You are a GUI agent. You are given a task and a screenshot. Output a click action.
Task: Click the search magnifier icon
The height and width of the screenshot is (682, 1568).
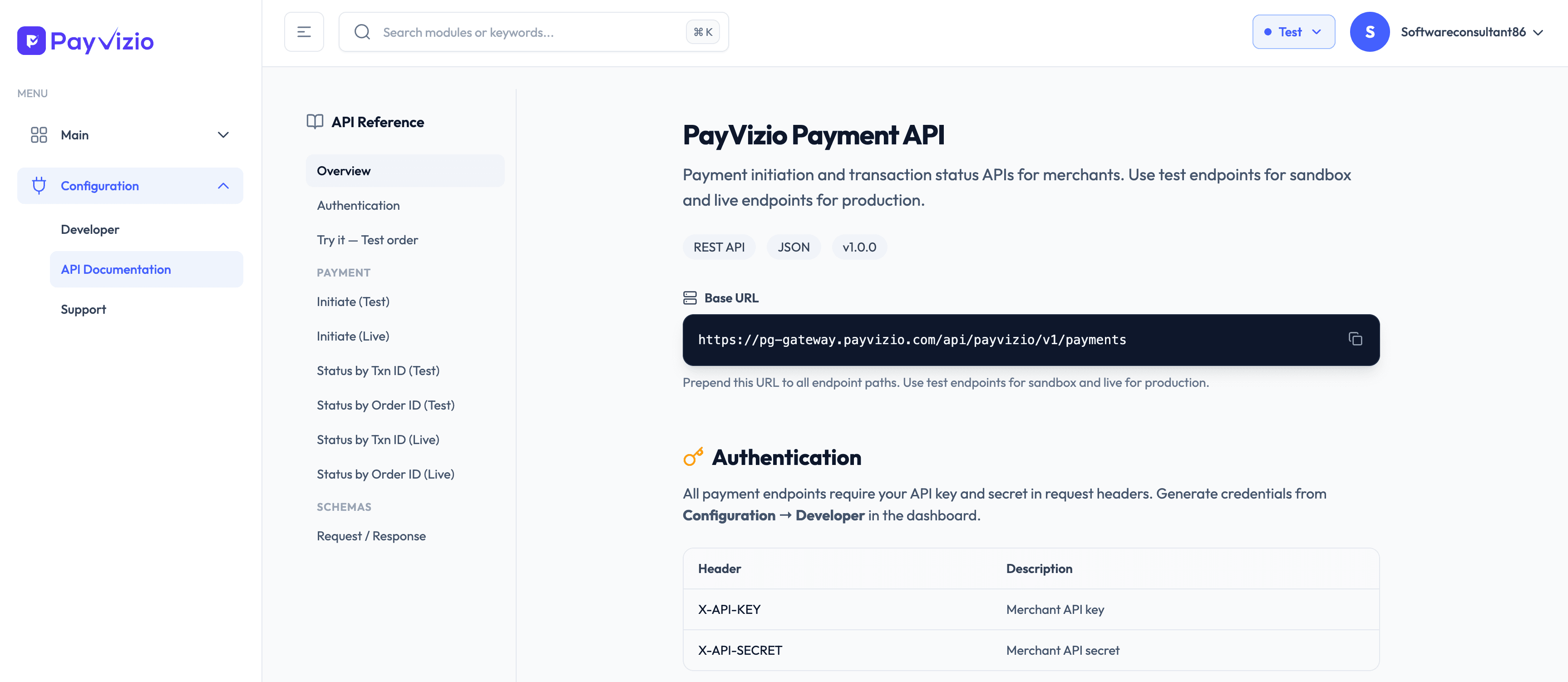point(362,32)
